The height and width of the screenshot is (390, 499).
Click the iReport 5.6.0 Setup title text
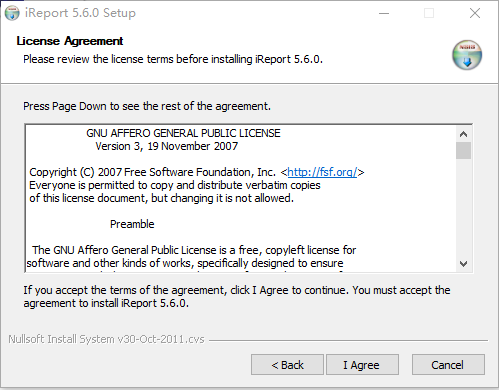click(80, 13)
